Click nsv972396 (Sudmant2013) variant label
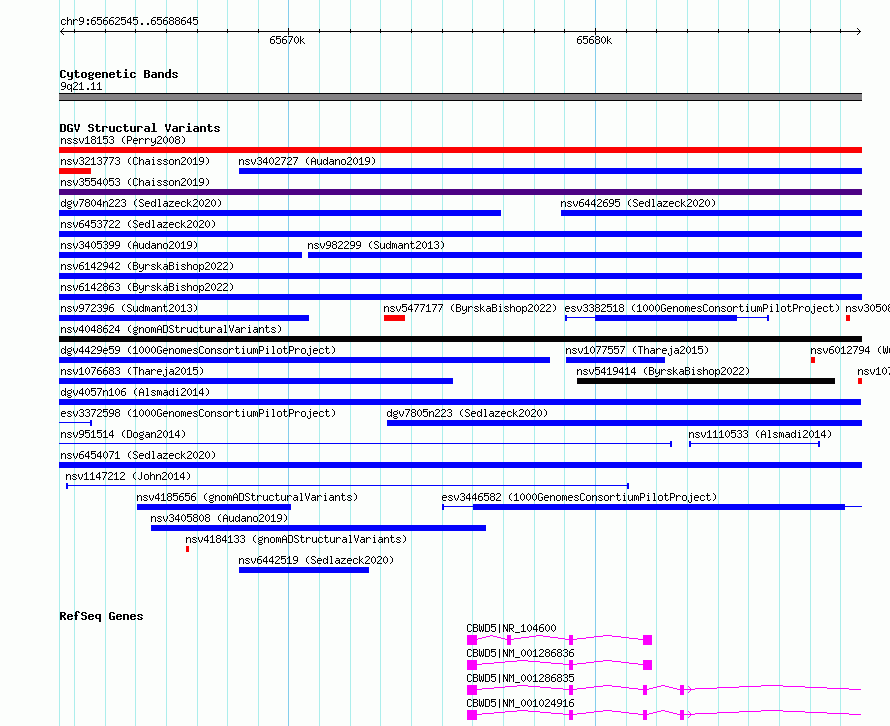Image resolution: width=890 pixels, height=726 pixels. [x=129, y=308]
